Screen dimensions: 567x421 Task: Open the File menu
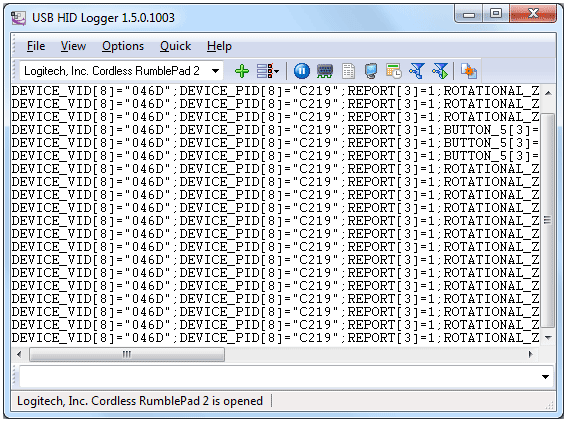point(36,46)
